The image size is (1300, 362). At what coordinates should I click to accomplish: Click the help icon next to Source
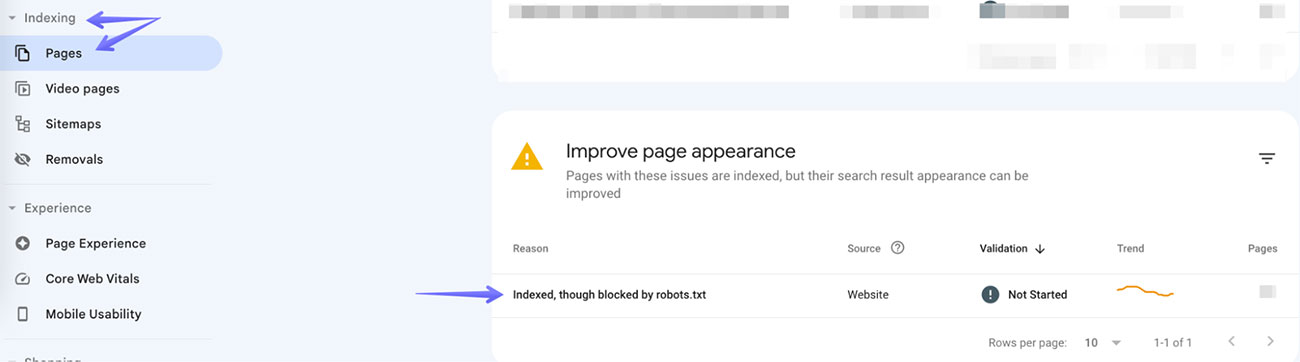[x=897, y=248]
